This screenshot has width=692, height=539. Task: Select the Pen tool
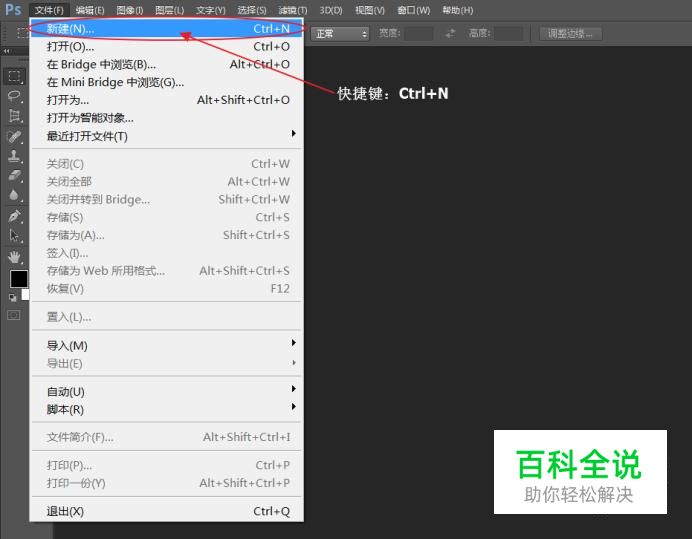(x=14, y=216)
